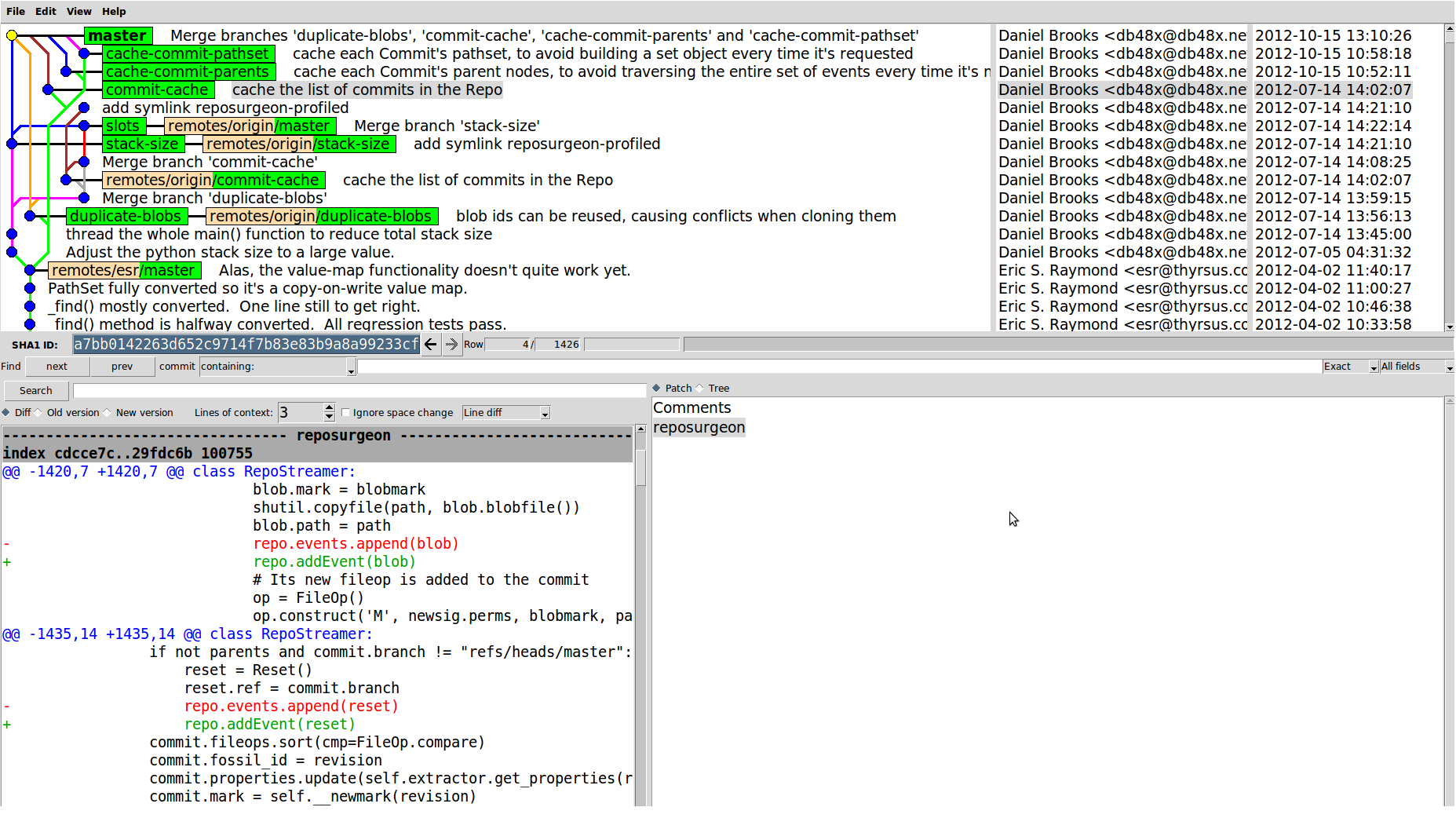
Task: Open the View menu
Action: pos(78,11)
